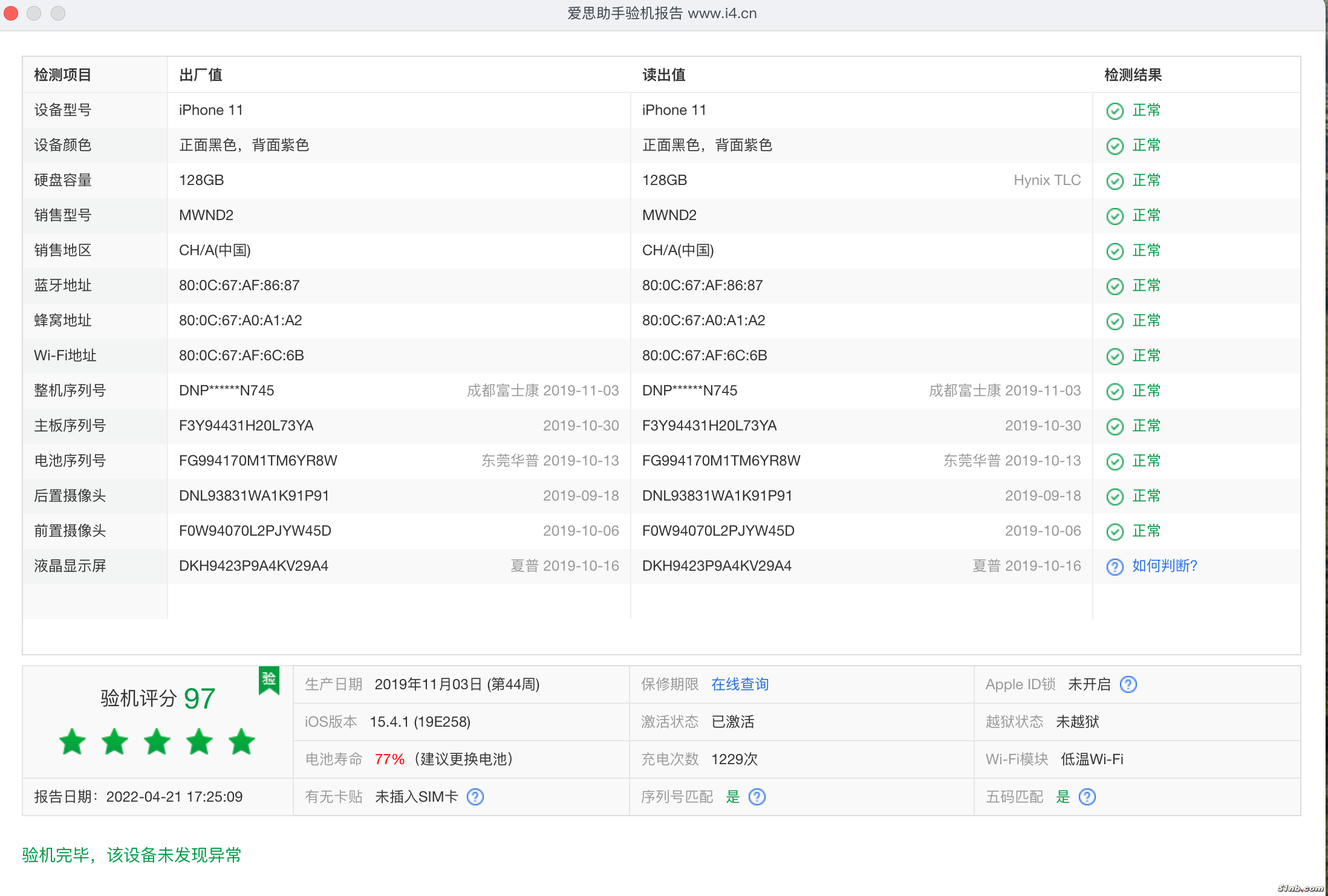Click green check icon in Wi-Fi地址 row
The height and width of the screenshot is (896, 1328).
tap(1115, 356)
